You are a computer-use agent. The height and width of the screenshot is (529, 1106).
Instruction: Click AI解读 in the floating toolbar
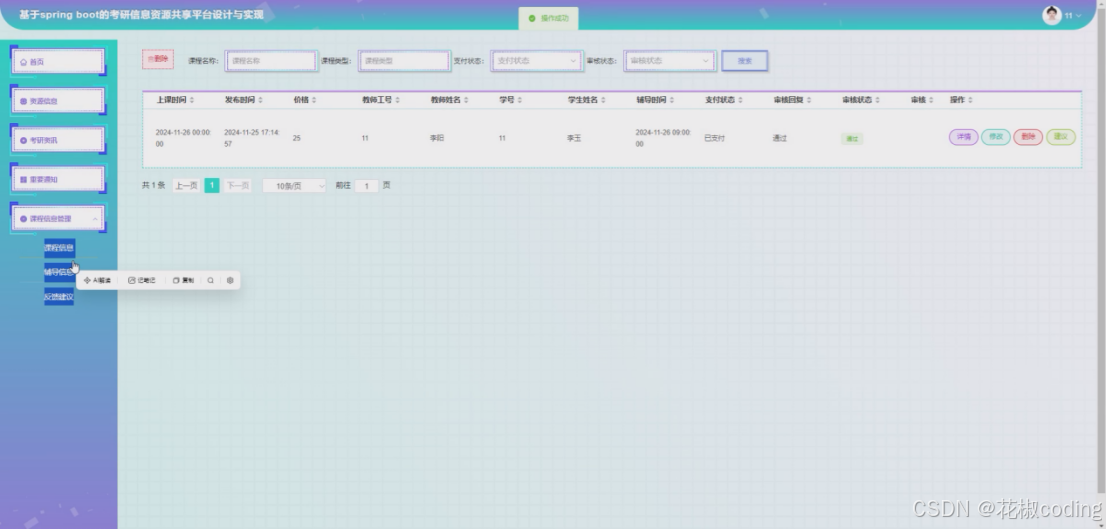[x=97, y=281]
